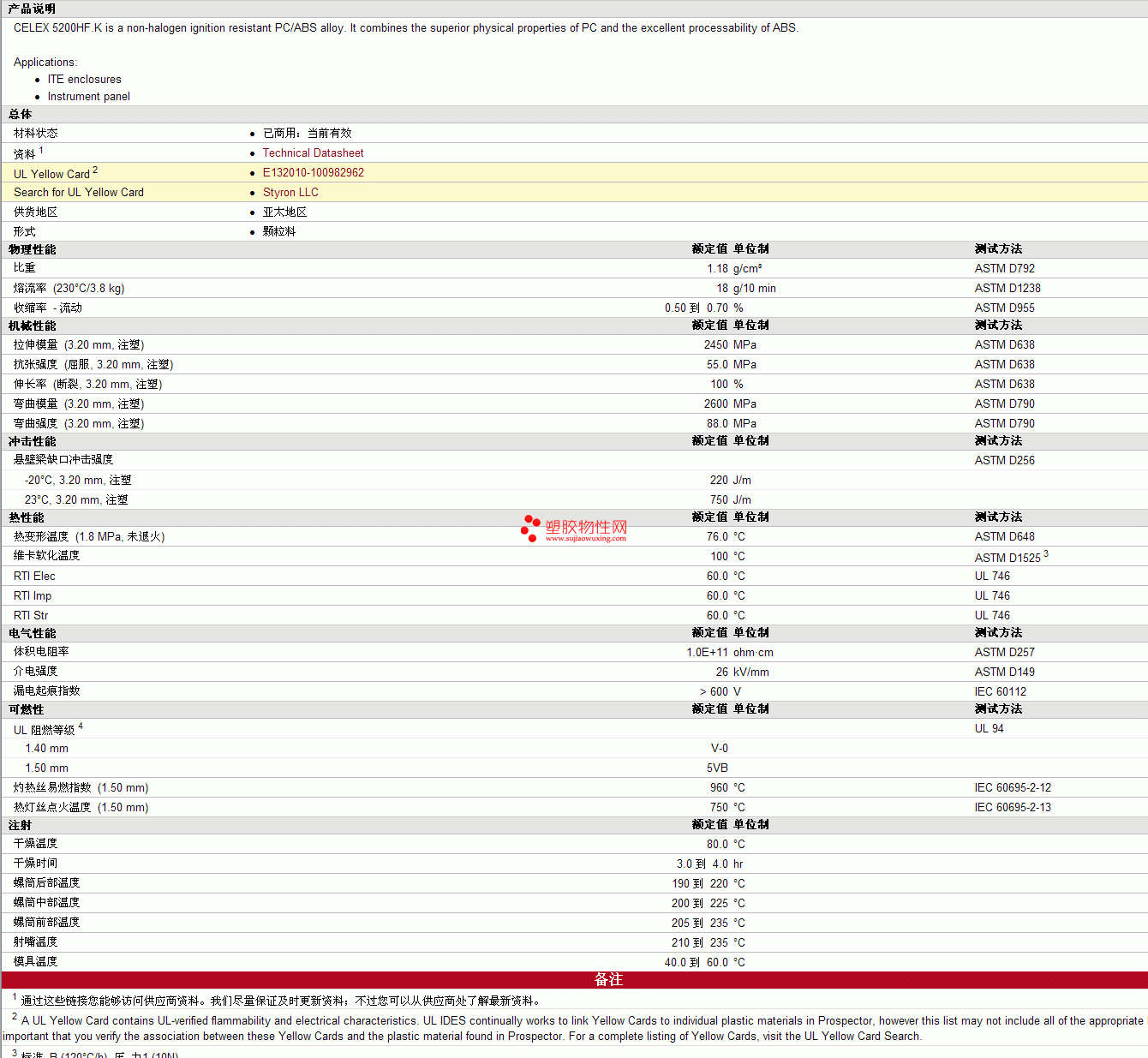
Task: Click the 'ITE enclosures' application bullet
Action: [x=84, y=79]
